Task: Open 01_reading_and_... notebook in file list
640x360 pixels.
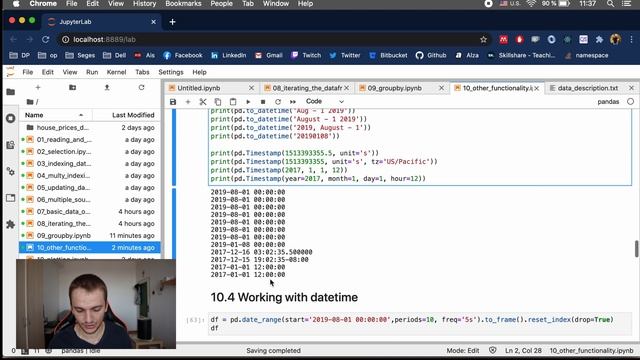Action: point(90,140)
